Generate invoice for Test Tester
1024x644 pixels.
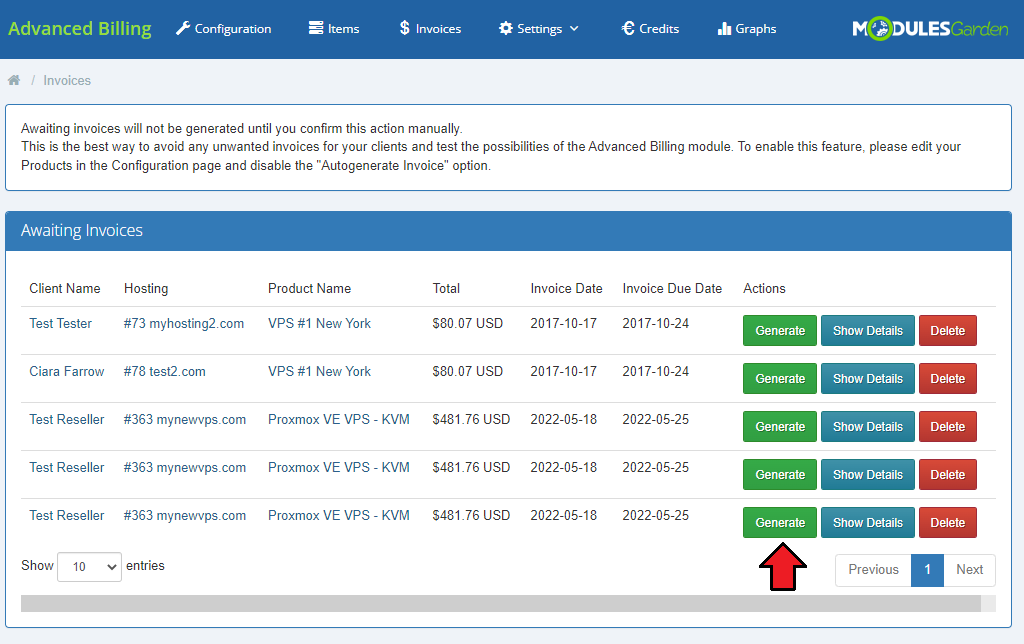click(x=780, y=330)
